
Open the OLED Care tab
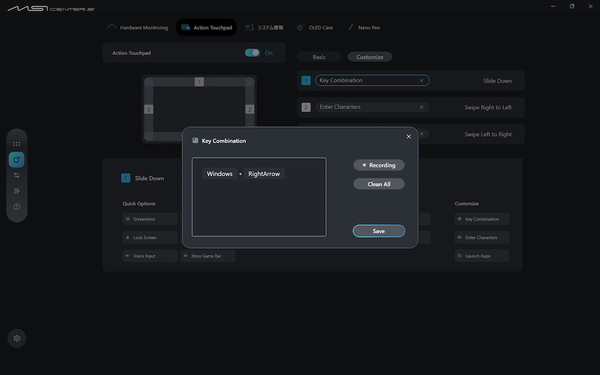315,28
